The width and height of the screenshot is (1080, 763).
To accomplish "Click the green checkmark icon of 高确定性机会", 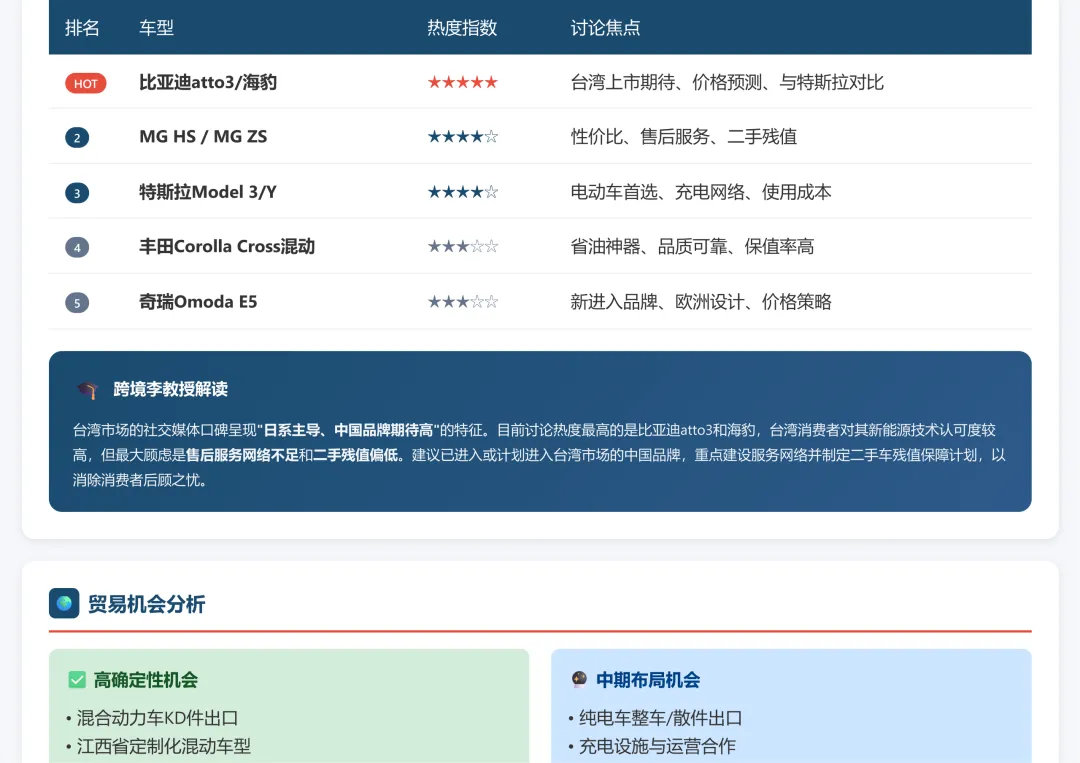I will click(77, 679).
